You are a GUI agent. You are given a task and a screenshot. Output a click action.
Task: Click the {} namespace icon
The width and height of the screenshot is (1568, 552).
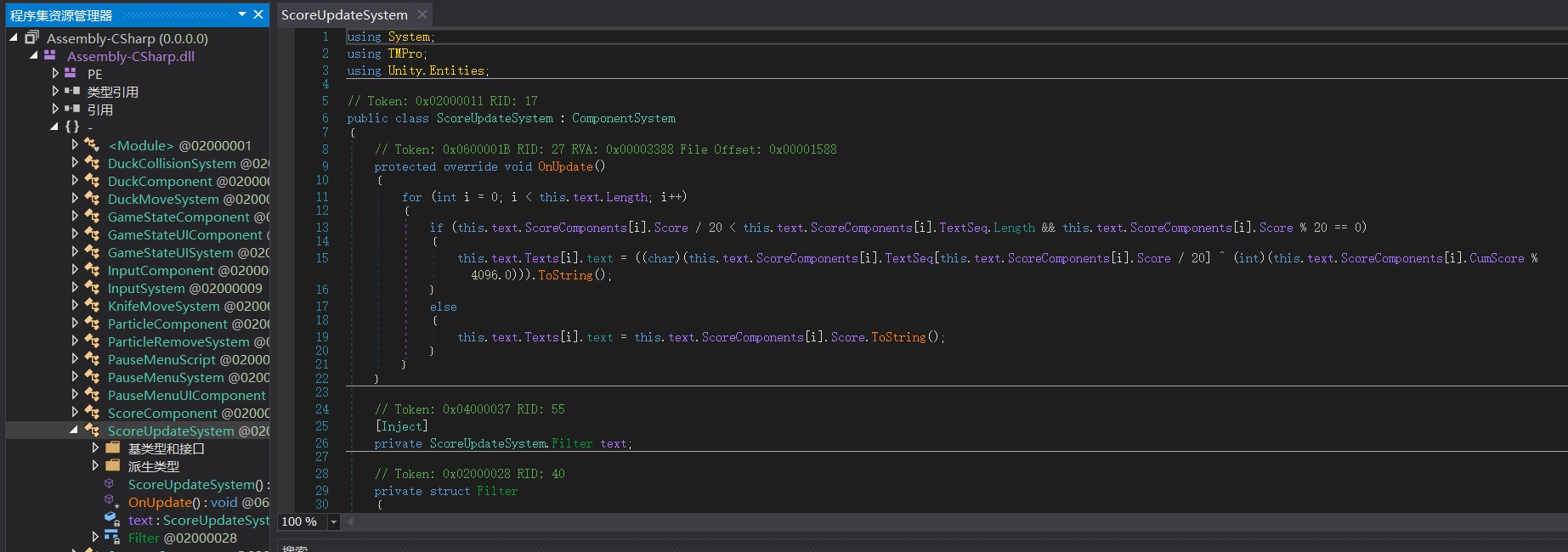click(x=72, y=127)
